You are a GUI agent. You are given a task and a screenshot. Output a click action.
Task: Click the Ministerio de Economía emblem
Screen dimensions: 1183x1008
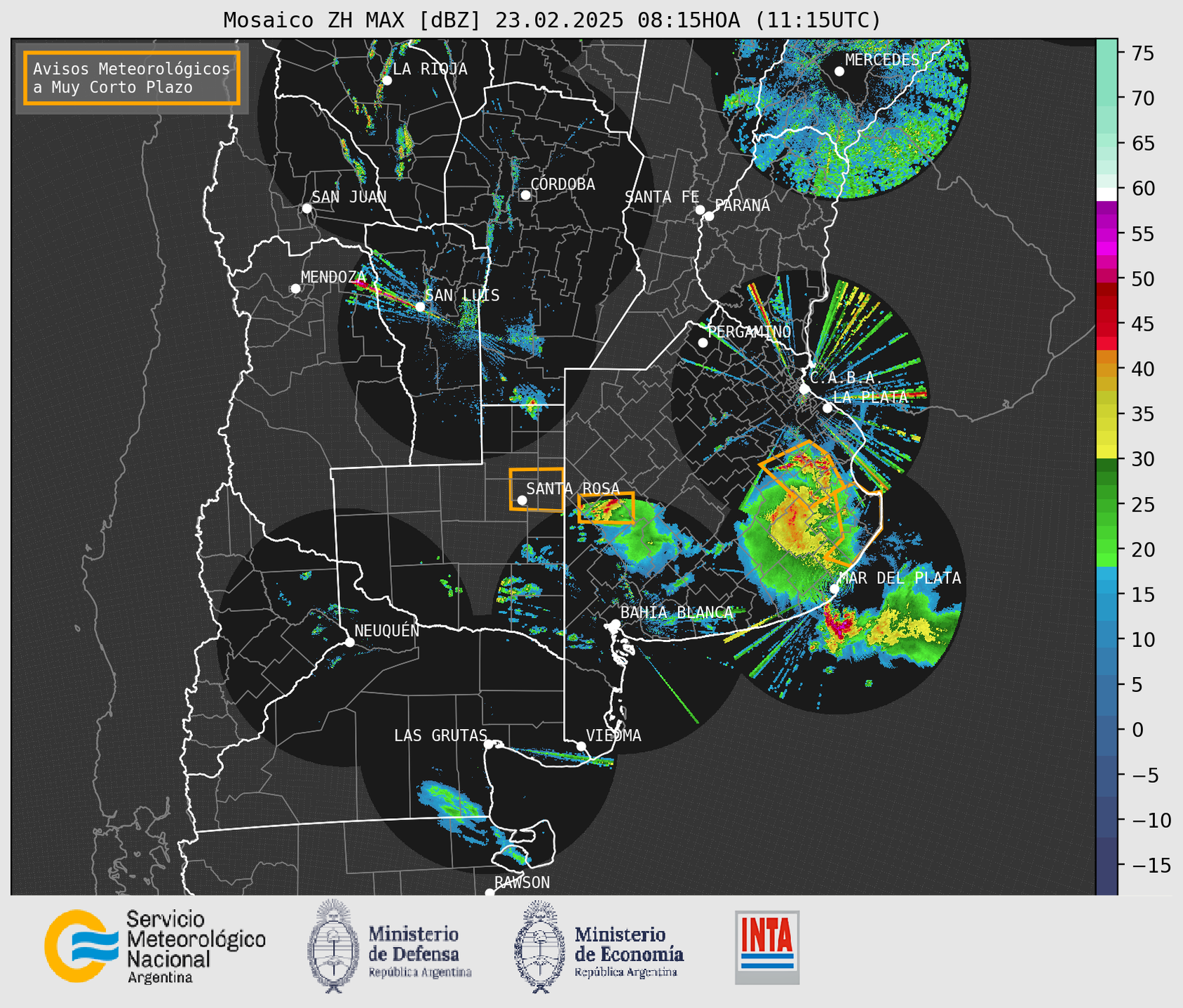tap(540, 946)
